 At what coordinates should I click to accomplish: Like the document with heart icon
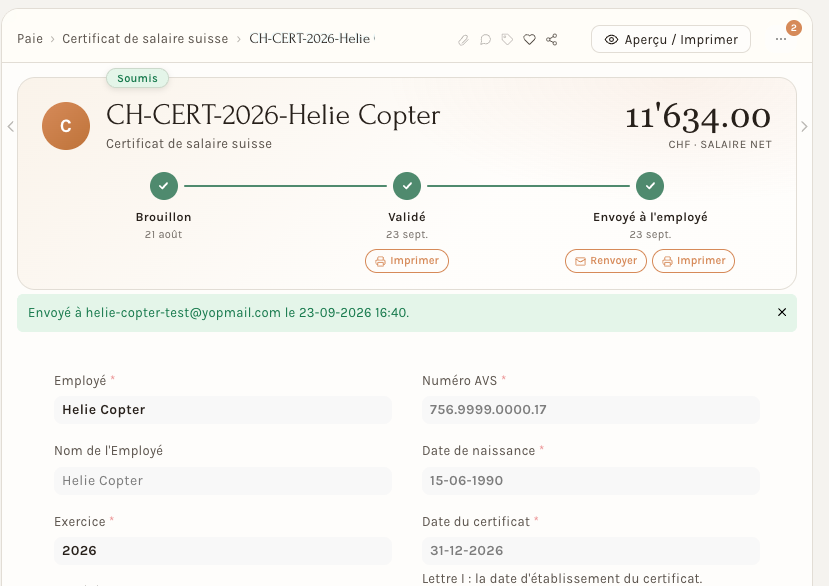point(529,40)
